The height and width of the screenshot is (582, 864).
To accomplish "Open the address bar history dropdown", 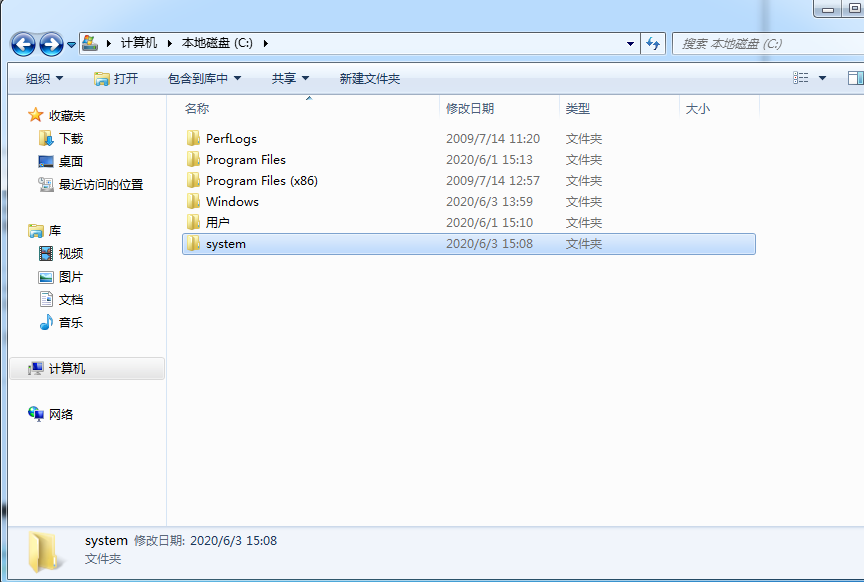I will click(x=630, y=44).
